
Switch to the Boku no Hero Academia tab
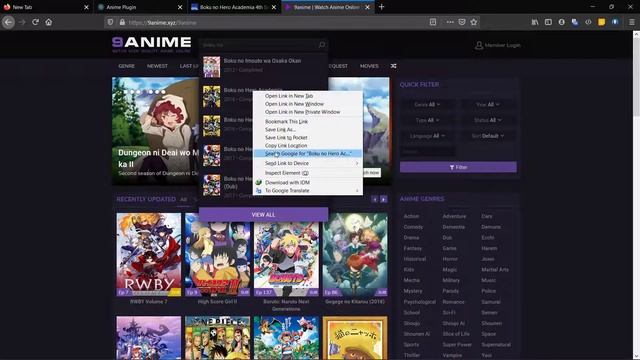coord(233,7)
